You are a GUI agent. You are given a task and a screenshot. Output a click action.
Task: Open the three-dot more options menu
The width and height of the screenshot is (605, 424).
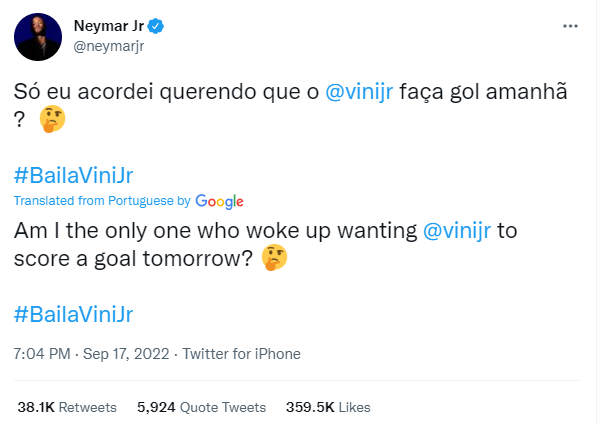tap(570, 25)
